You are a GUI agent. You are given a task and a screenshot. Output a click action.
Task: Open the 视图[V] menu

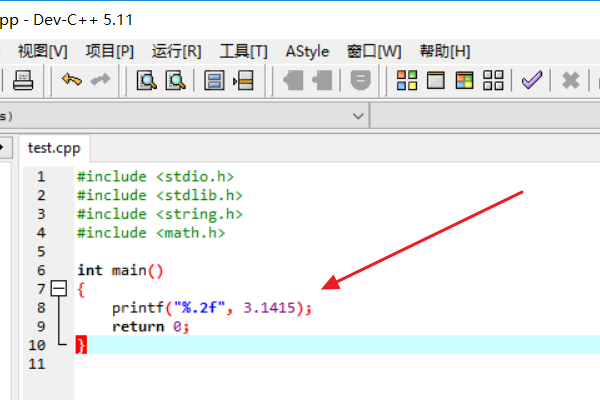coord(43,51)
